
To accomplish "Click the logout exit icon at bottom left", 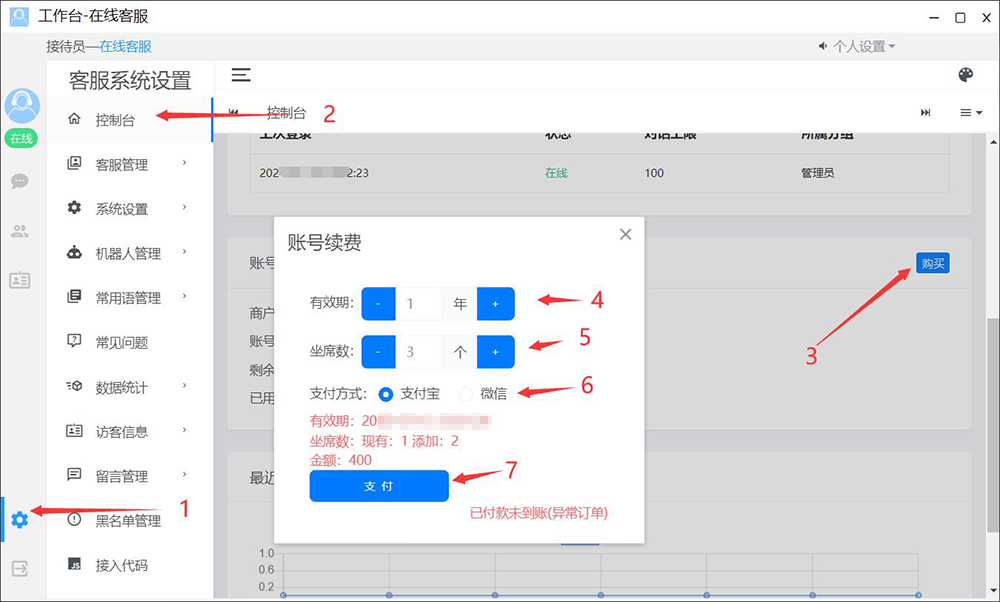I will [x=20, y=568].
